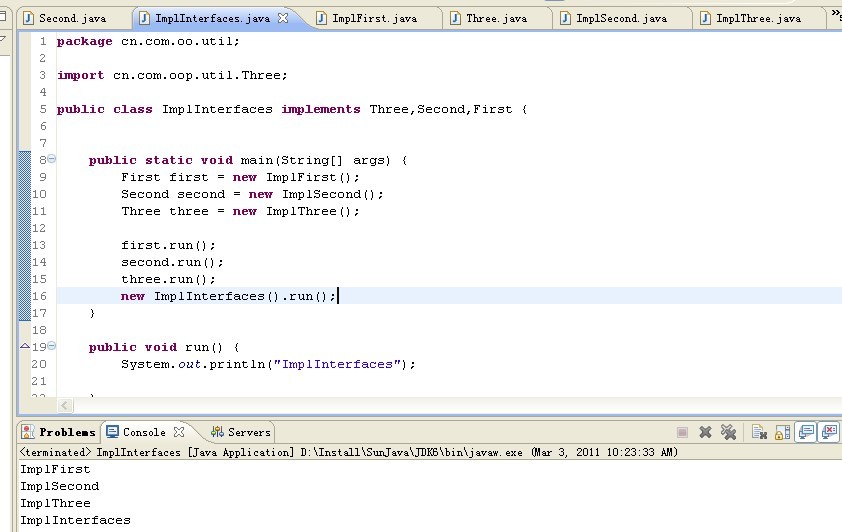Collapse the run method at line 19
Image resolution: width=842 pixels, height=532 pixels.
(52, 346)
